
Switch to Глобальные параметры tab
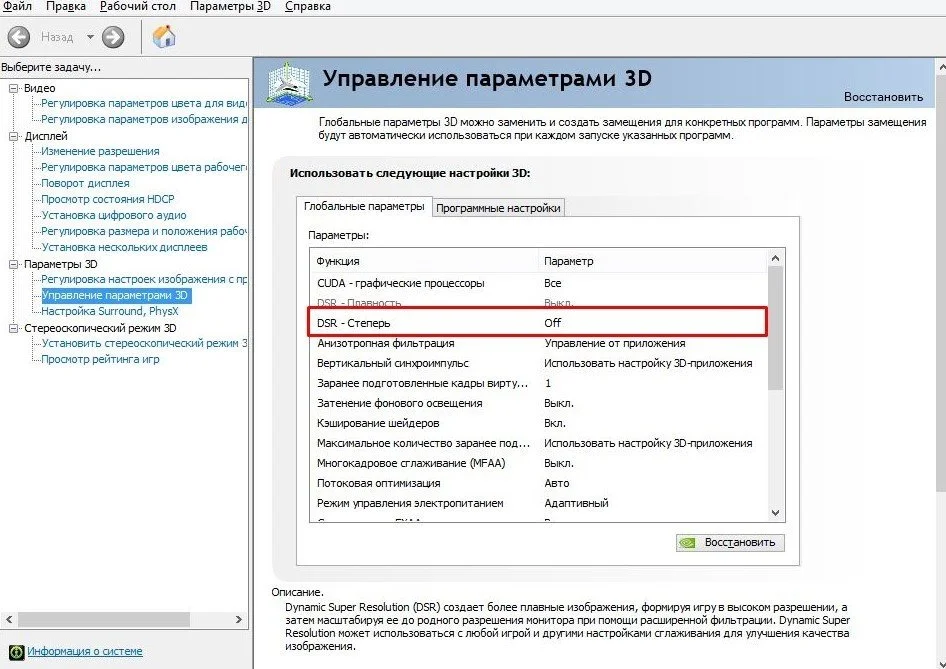click(364, 206)
